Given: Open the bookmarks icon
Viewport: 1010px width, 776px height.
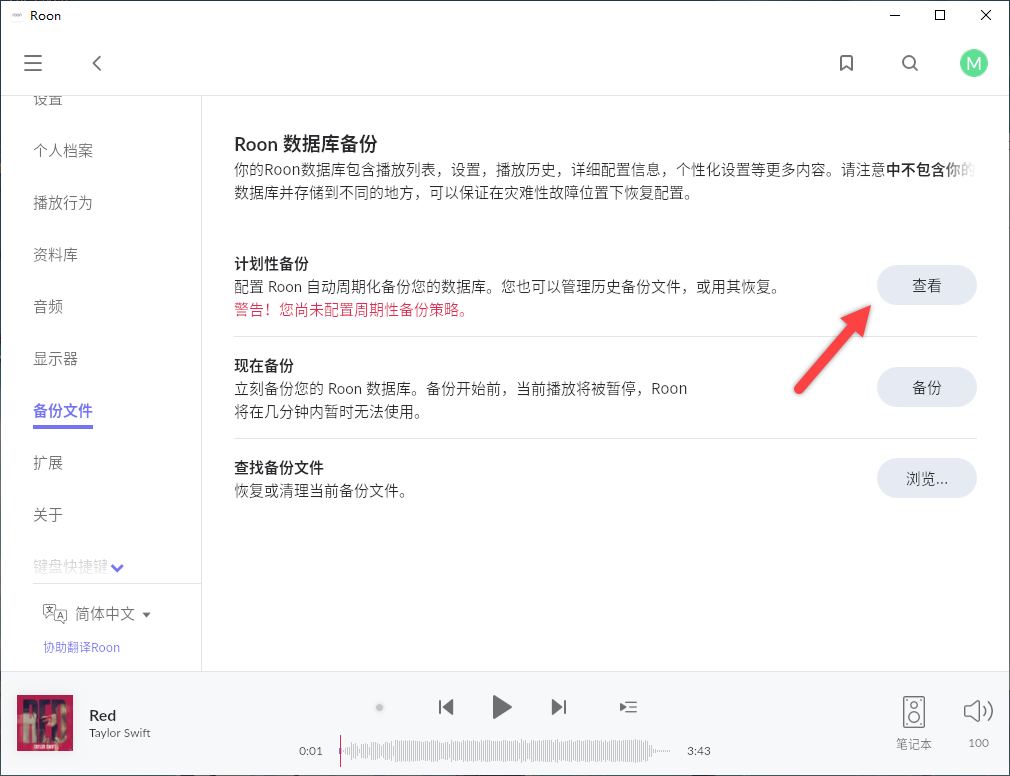Looking at the screenshot, I should point(846,63).
